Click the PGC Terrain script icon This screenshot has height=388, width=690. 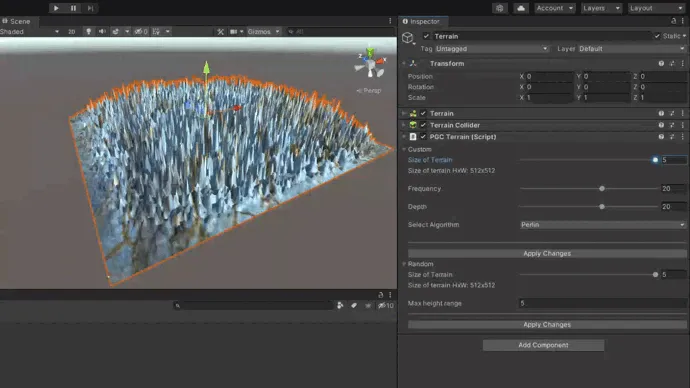click(x=413, y=137)
